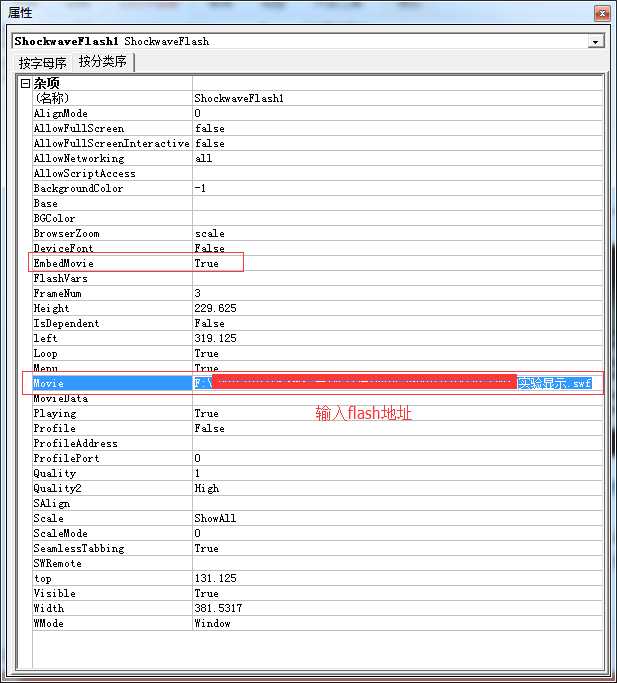
Task: Switch to the 按字母序 tab
Action: pos(42,63)
